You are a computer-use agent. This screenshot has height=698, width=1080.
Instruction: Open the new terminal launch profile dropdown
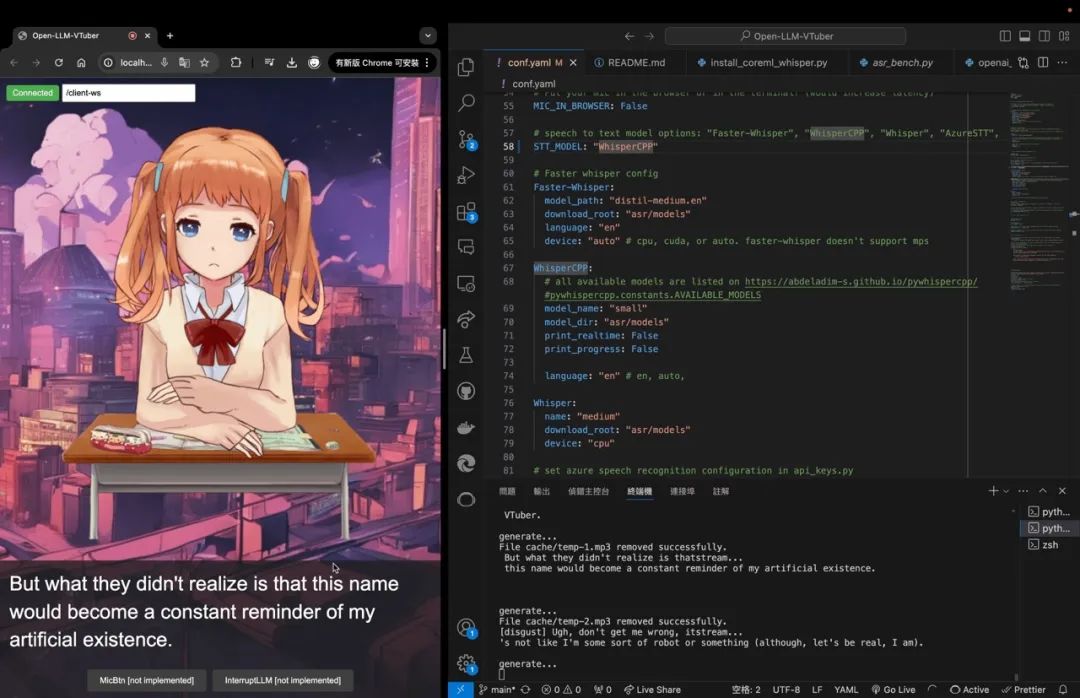tap(1006, 491)
